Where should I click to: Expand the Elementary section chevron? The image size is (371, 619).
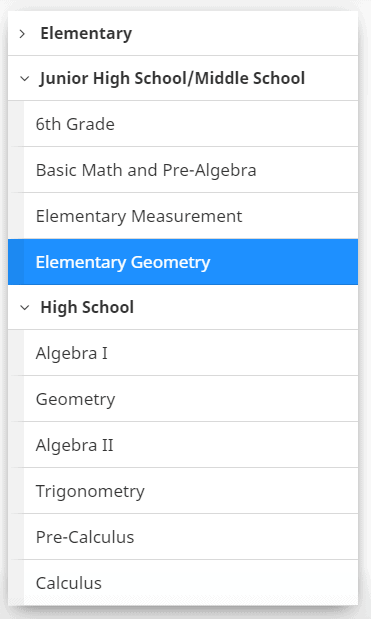pos(22,34)
